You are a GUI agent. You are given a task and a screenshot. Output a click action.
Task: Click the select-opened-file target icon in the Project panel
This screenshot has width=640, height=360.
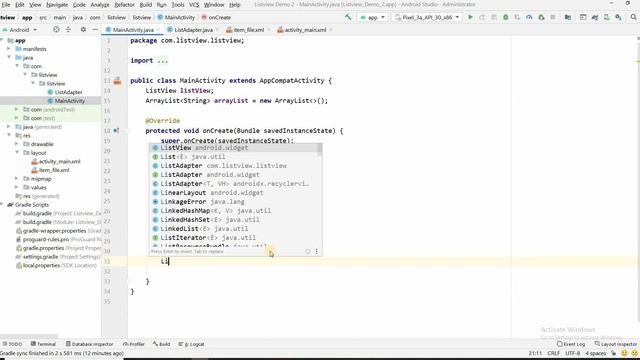tap(56, 29)
